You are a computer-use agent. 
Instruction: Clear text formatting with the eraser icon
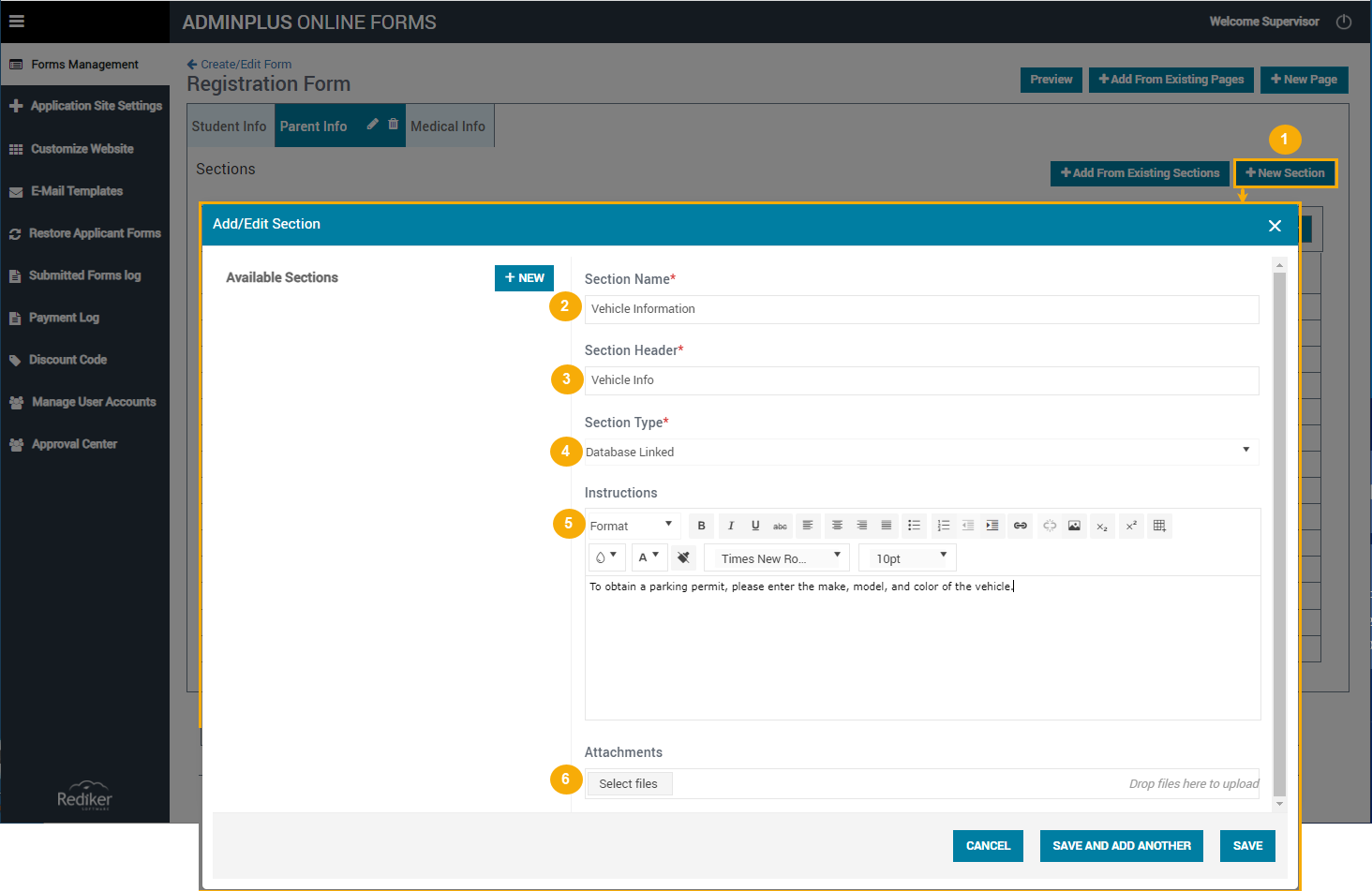pyautogui.click(x=684, y=557)
